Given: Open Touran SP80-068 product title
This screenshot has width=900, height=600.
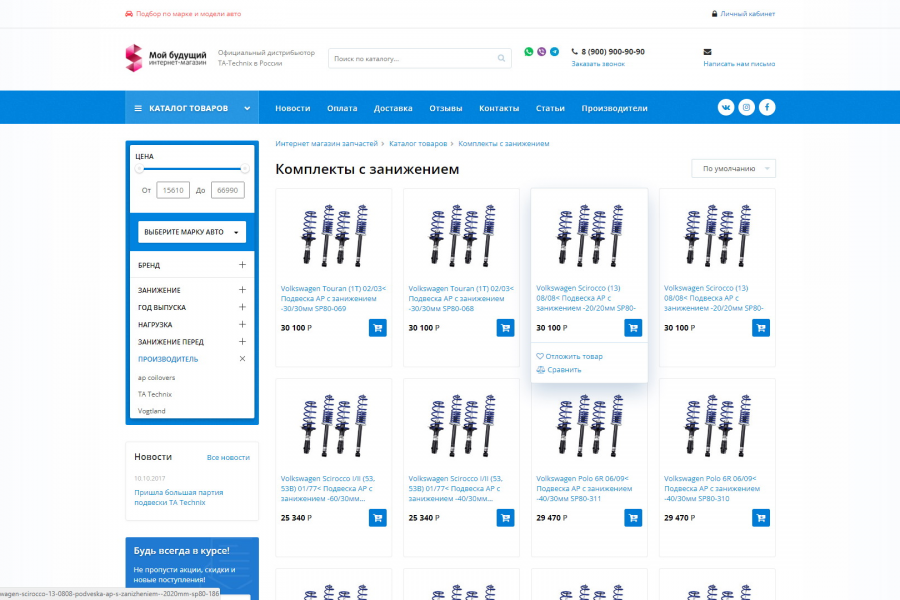Looking at the screenshot, I should click(461, 299).
